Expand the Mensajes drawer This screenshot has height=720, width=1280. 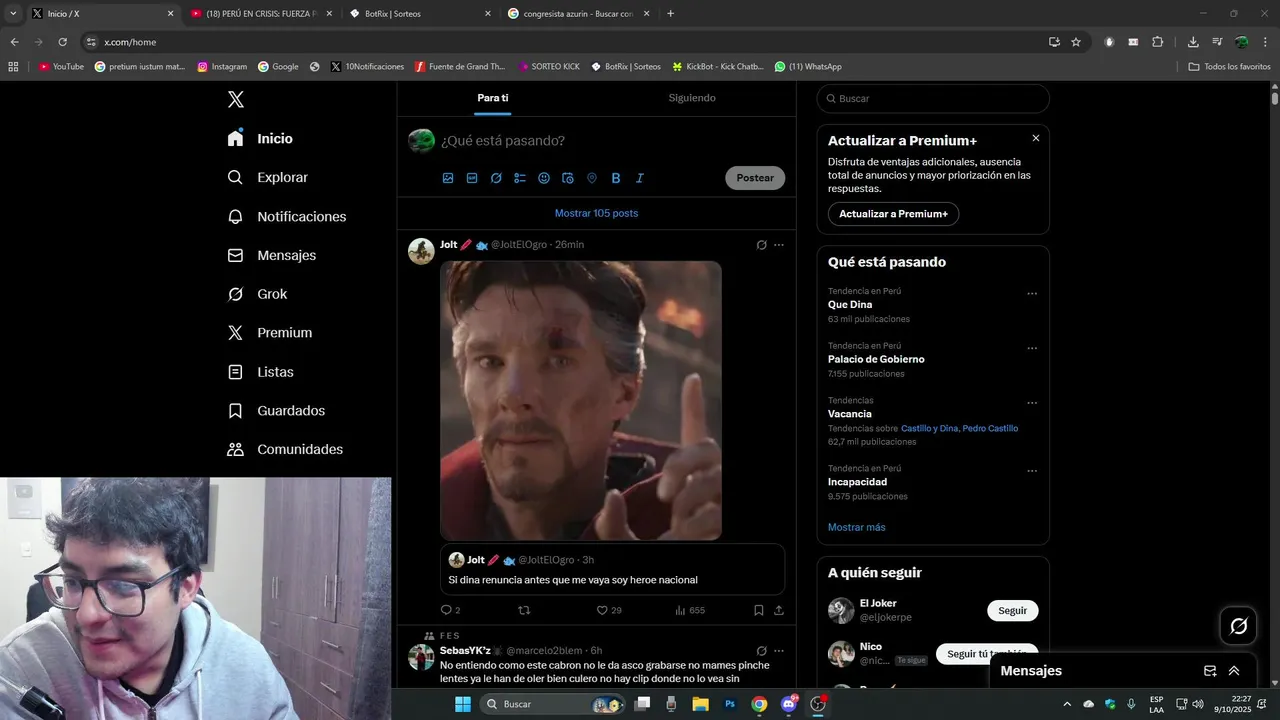1234,671
